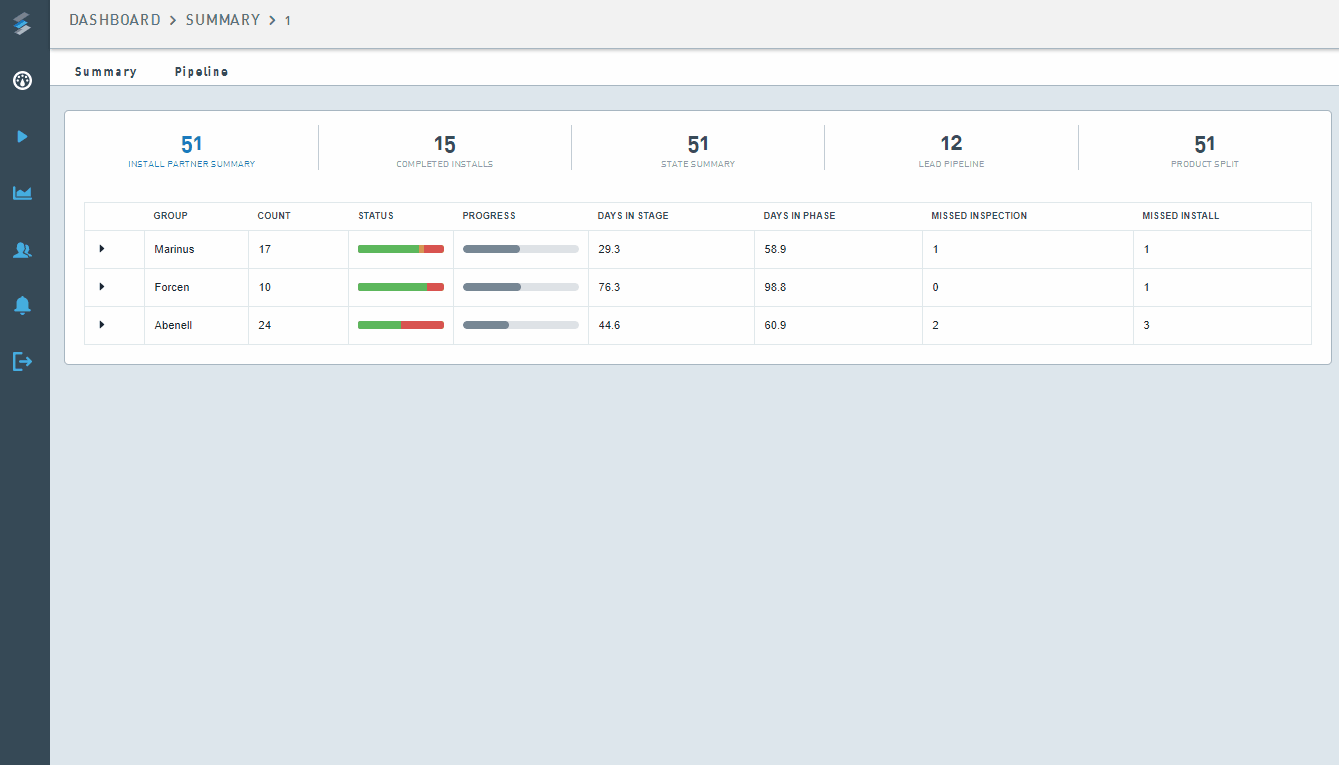Click the Marinus progress bar
Viewport: 1339px width, 765px height.
point(520,249)
